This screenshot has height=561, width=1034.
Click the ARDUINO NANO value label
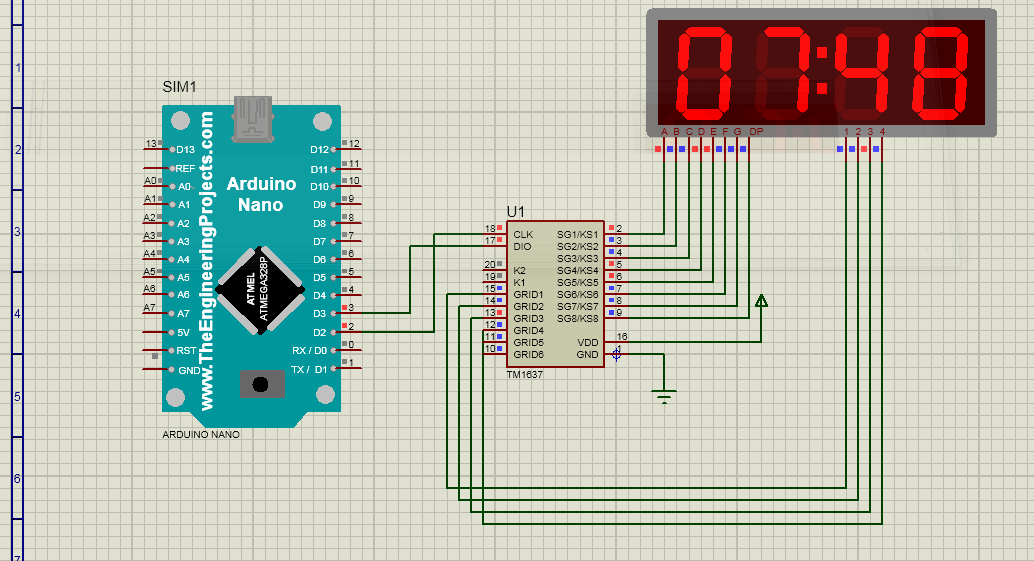tap(201, 434)
